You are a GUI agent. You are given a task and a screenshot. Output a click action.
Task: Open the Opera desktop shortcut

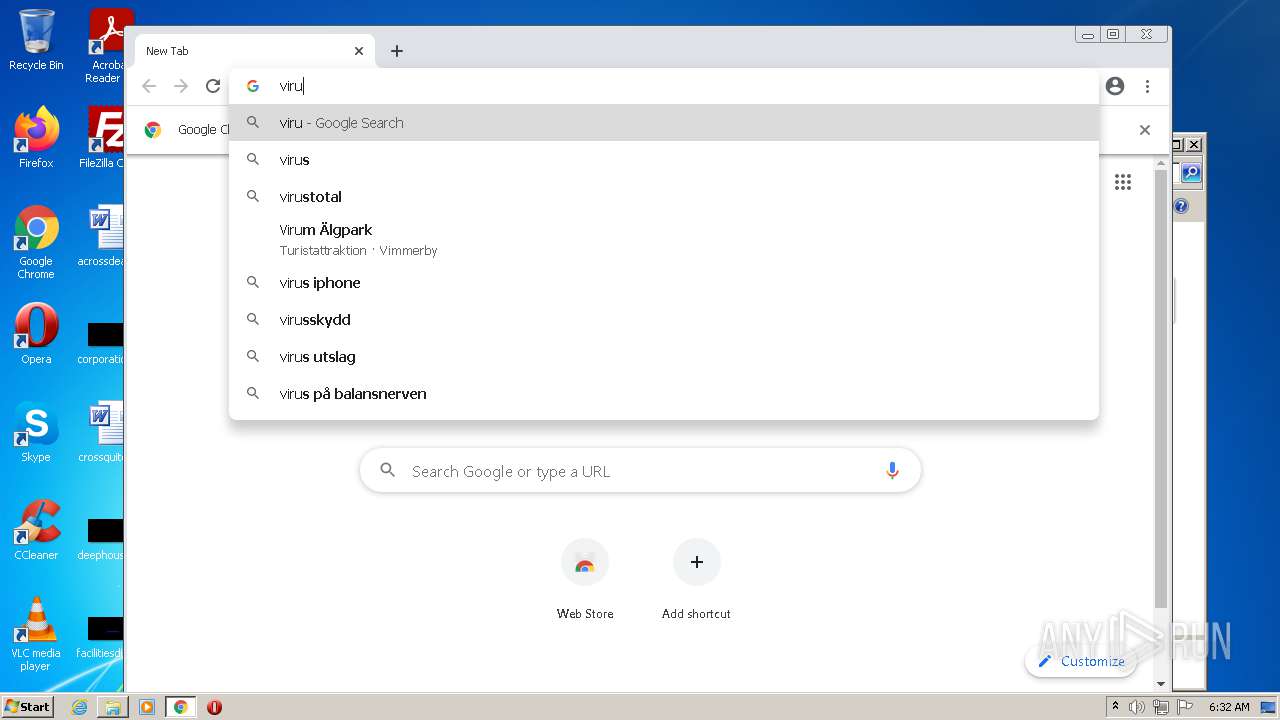point(36,334)
